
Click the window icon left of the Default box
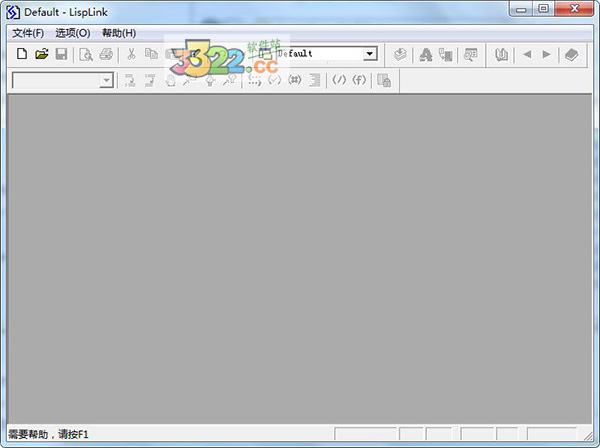tap(265, 54)
